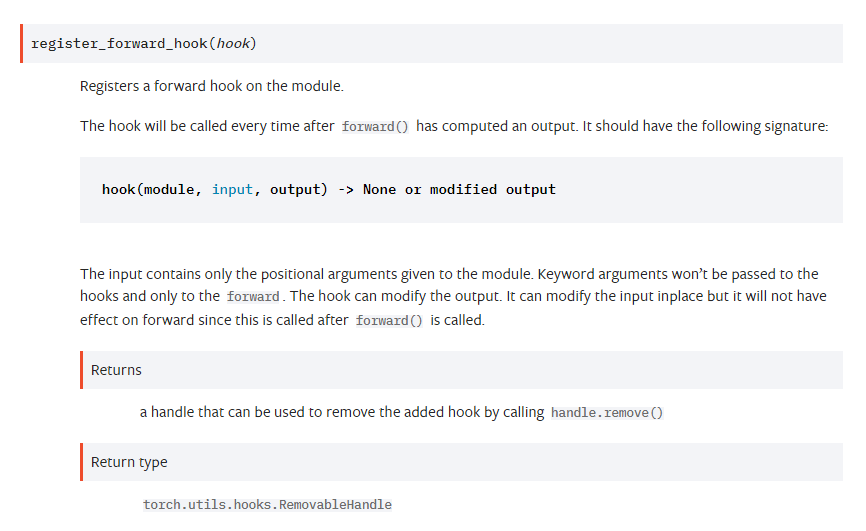Open torch.utils.hooks.RemovableHandle link

pyautogui.click(x=267, y=504)
